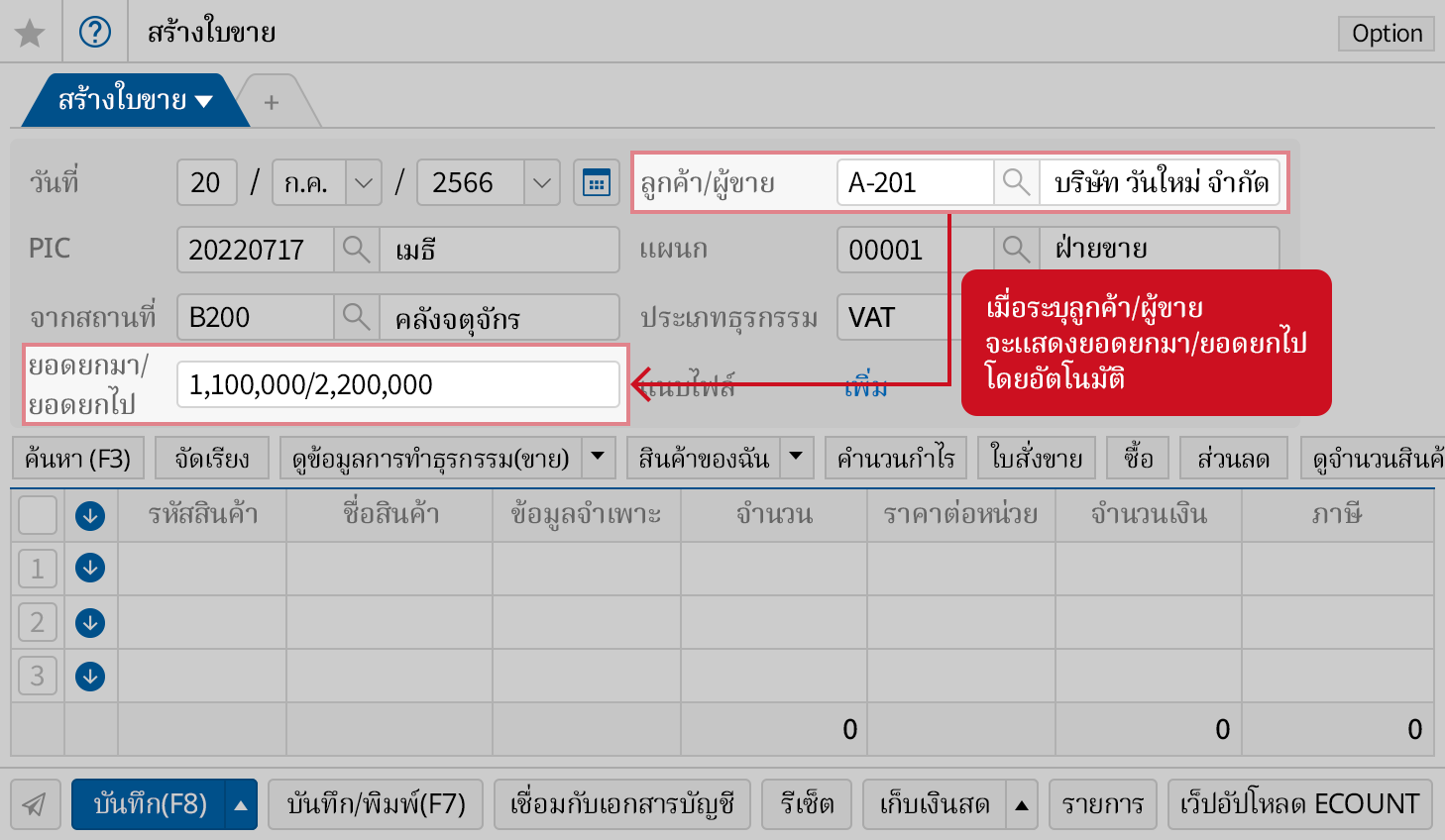Viewport: 1445px width, 840px height.
Task: Click the Option button
Action: pyautogui.click(x=1386, y=34)
